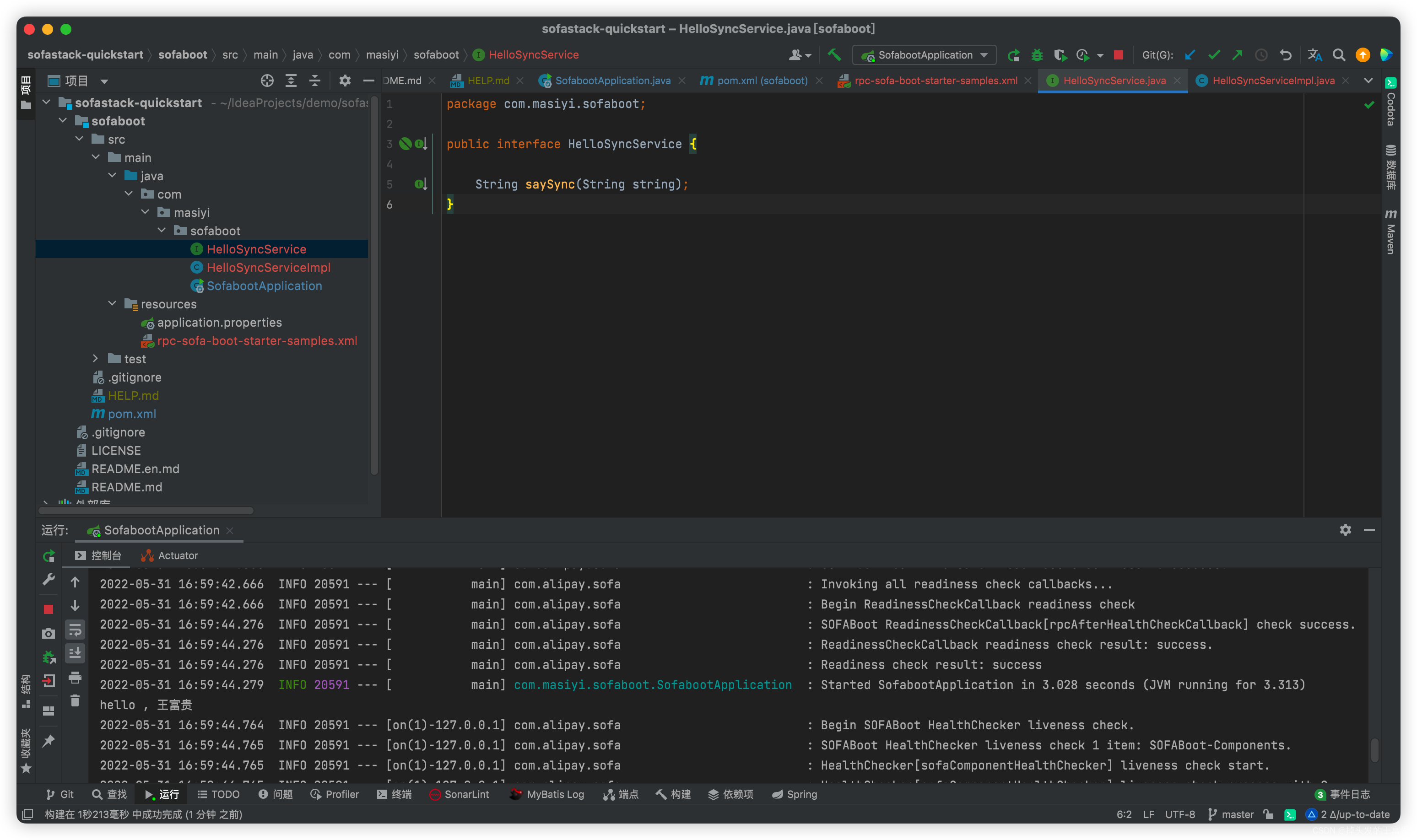
Task: Toggle the 数据库 side panel
Action: coord(1390,167)
